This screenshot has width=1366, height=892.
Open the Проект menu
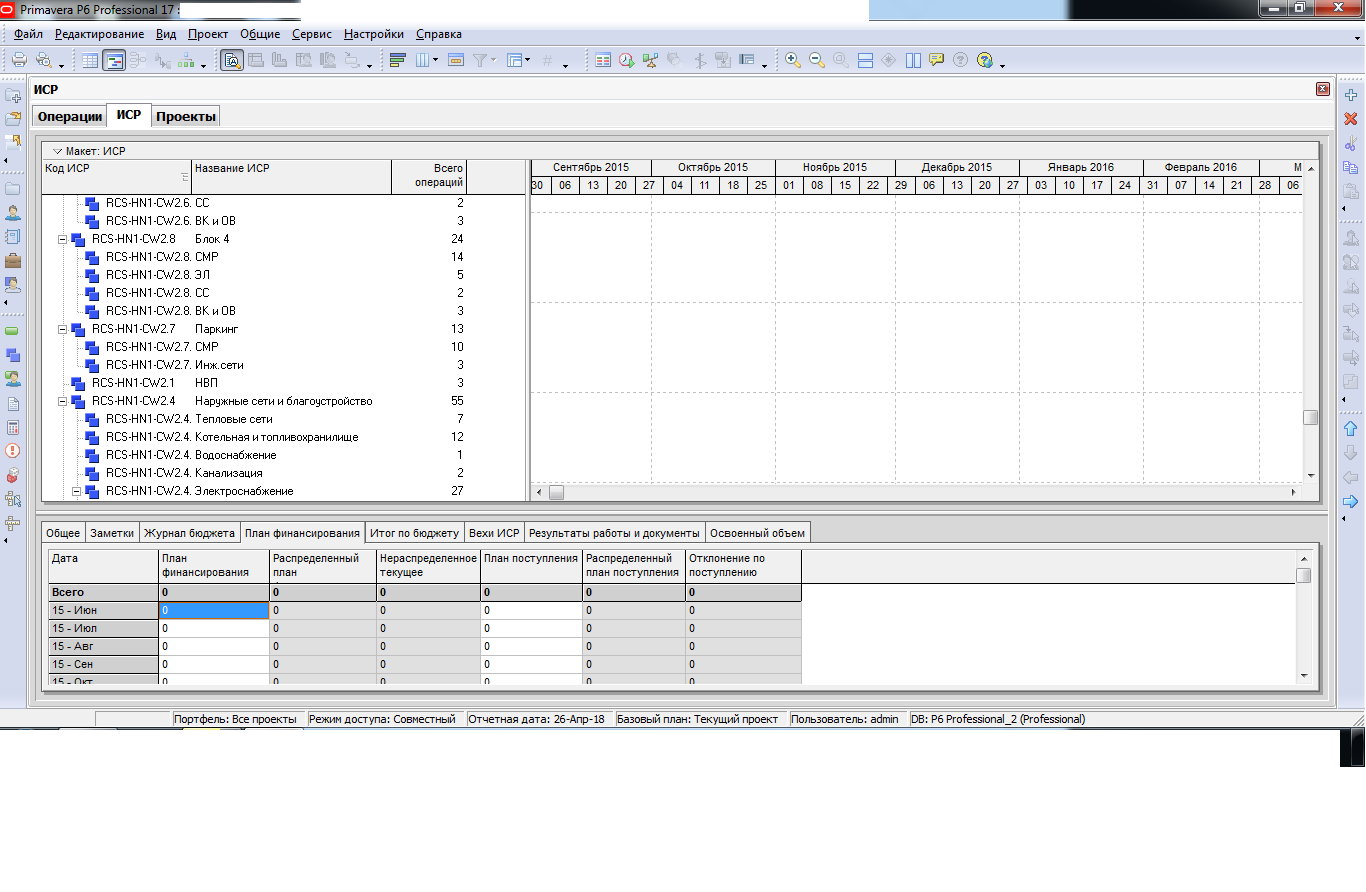[x=208, y=34]
